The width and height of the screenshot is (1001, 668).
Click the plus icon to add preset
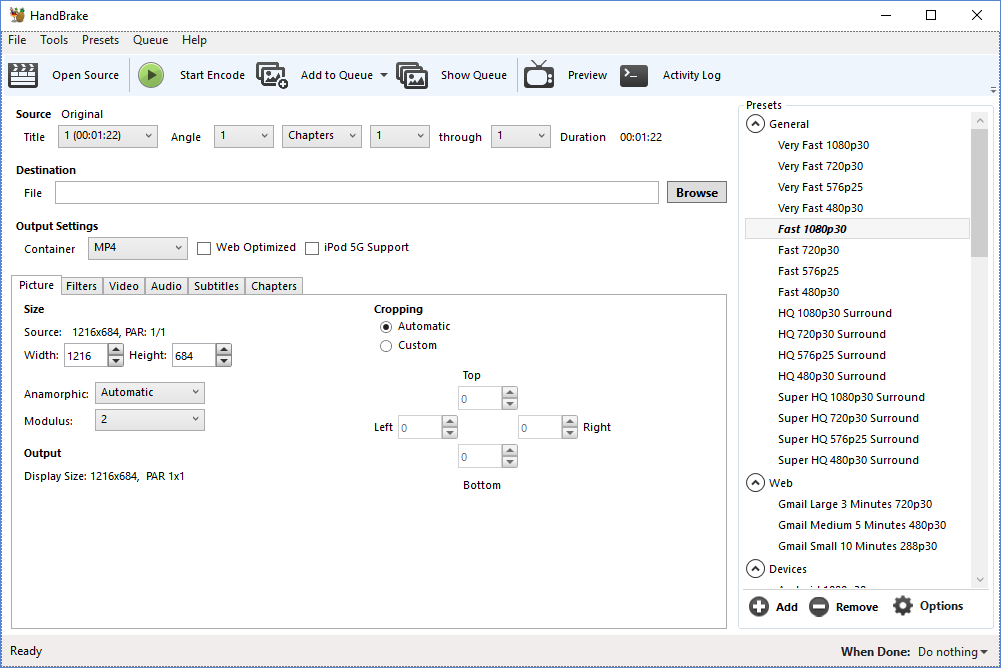click(x=759, y=606)
